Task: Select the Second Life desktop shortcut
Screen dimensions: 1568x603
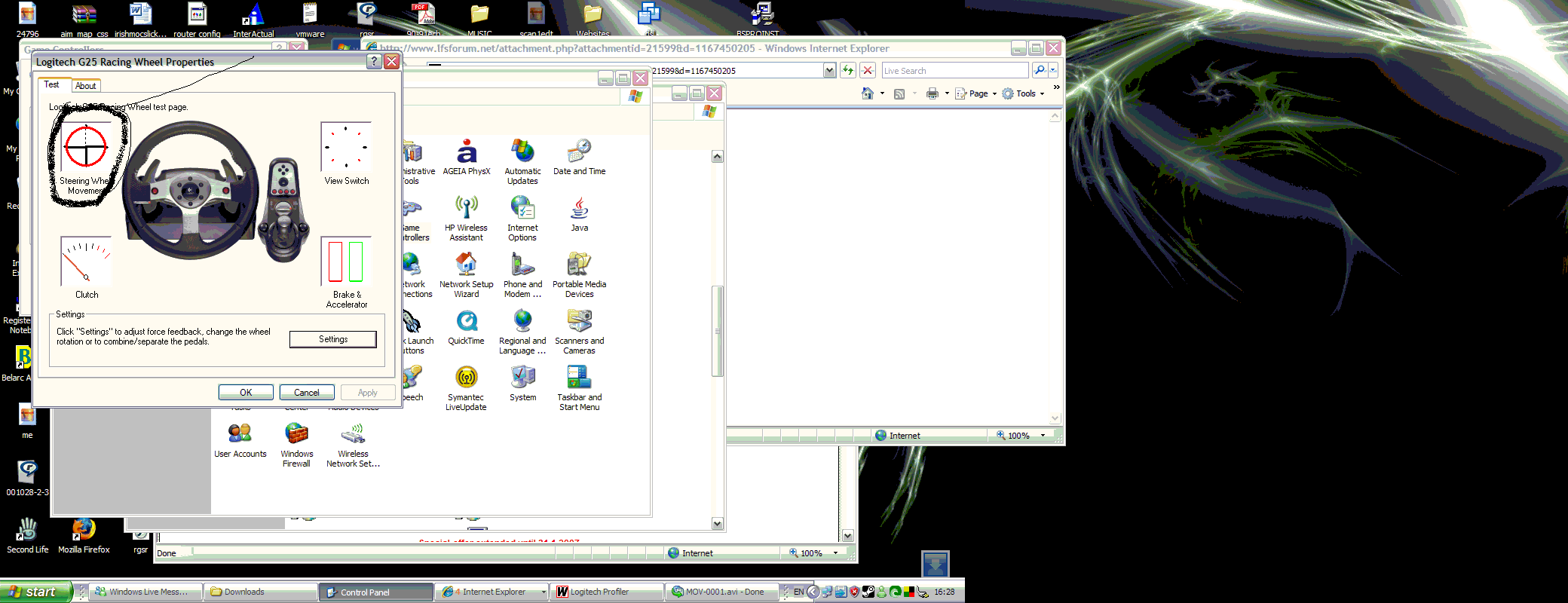Action: (x=27, y=536)
